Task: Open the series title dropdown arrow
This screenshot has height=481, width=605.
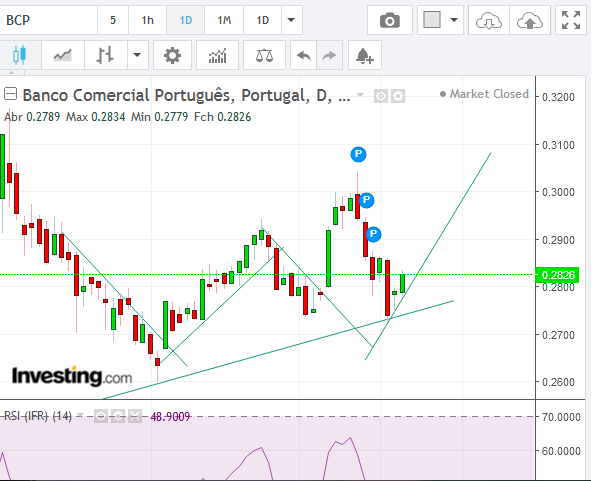Action: pyautogui.click(x=360, y=95)
